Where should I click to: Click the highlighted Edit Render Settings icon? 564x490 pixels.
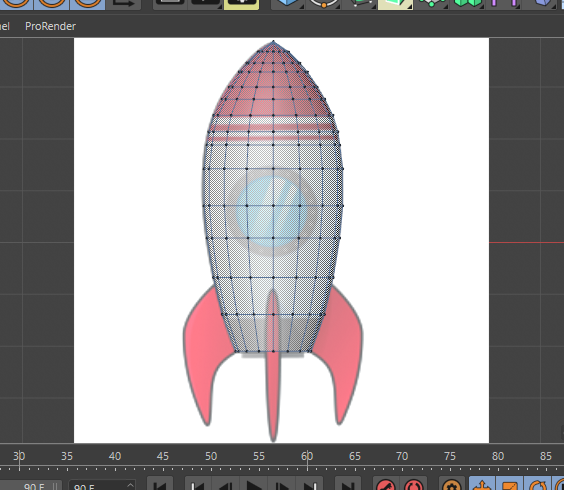click(241, 4)
